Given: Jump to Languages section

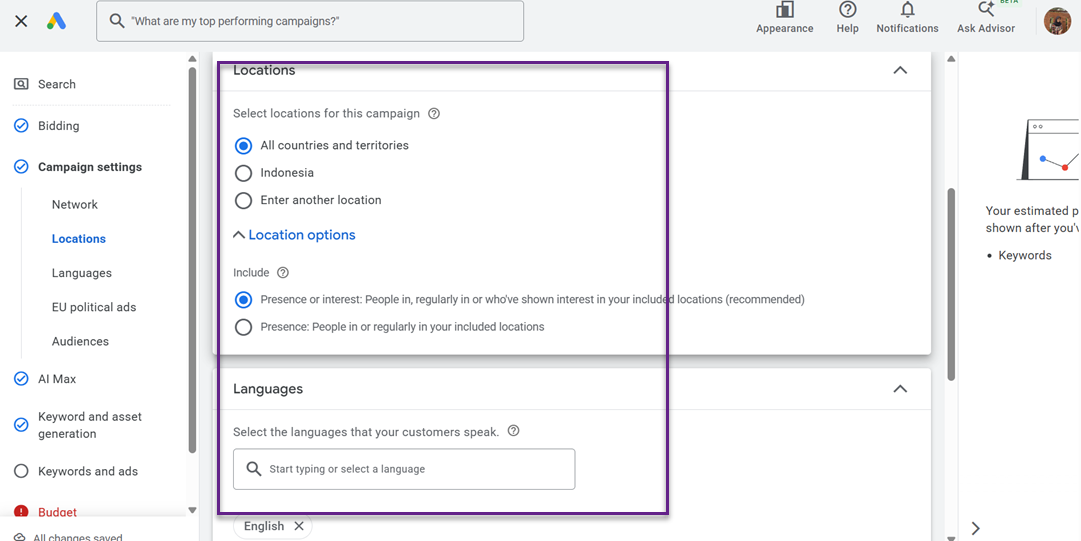Looking at the screenshot, I should pos(81,273).
